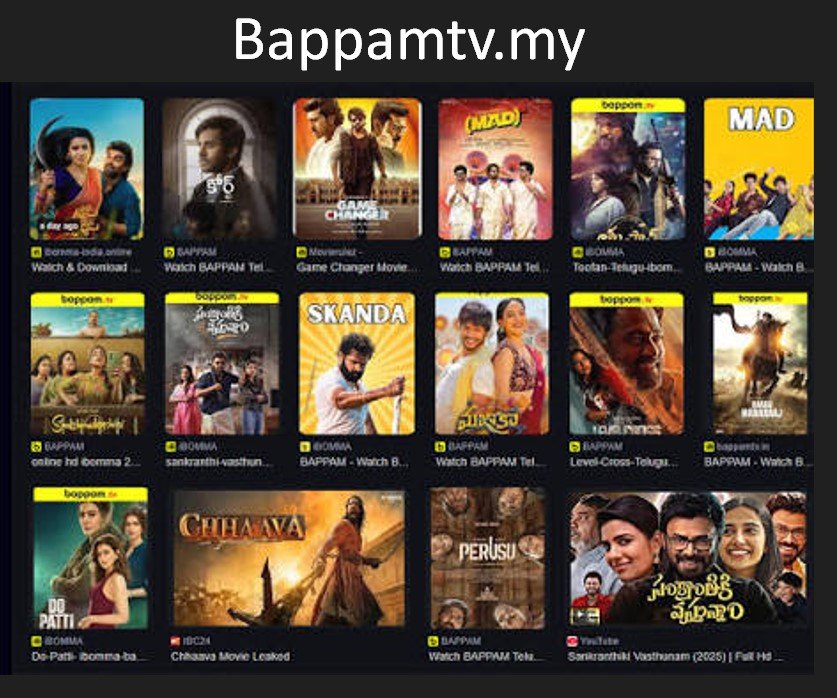Click the bappamtv.in source favicon
Screen dimensions: 837x698
coord(709,446)
